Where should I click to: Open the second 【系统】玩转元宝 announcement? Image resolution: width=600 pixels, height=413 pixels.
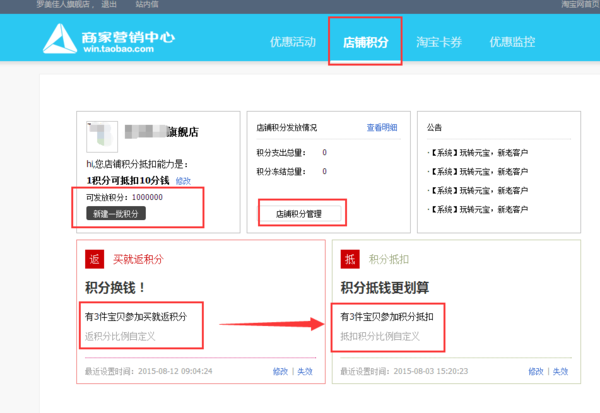click(x=478, y=171)
